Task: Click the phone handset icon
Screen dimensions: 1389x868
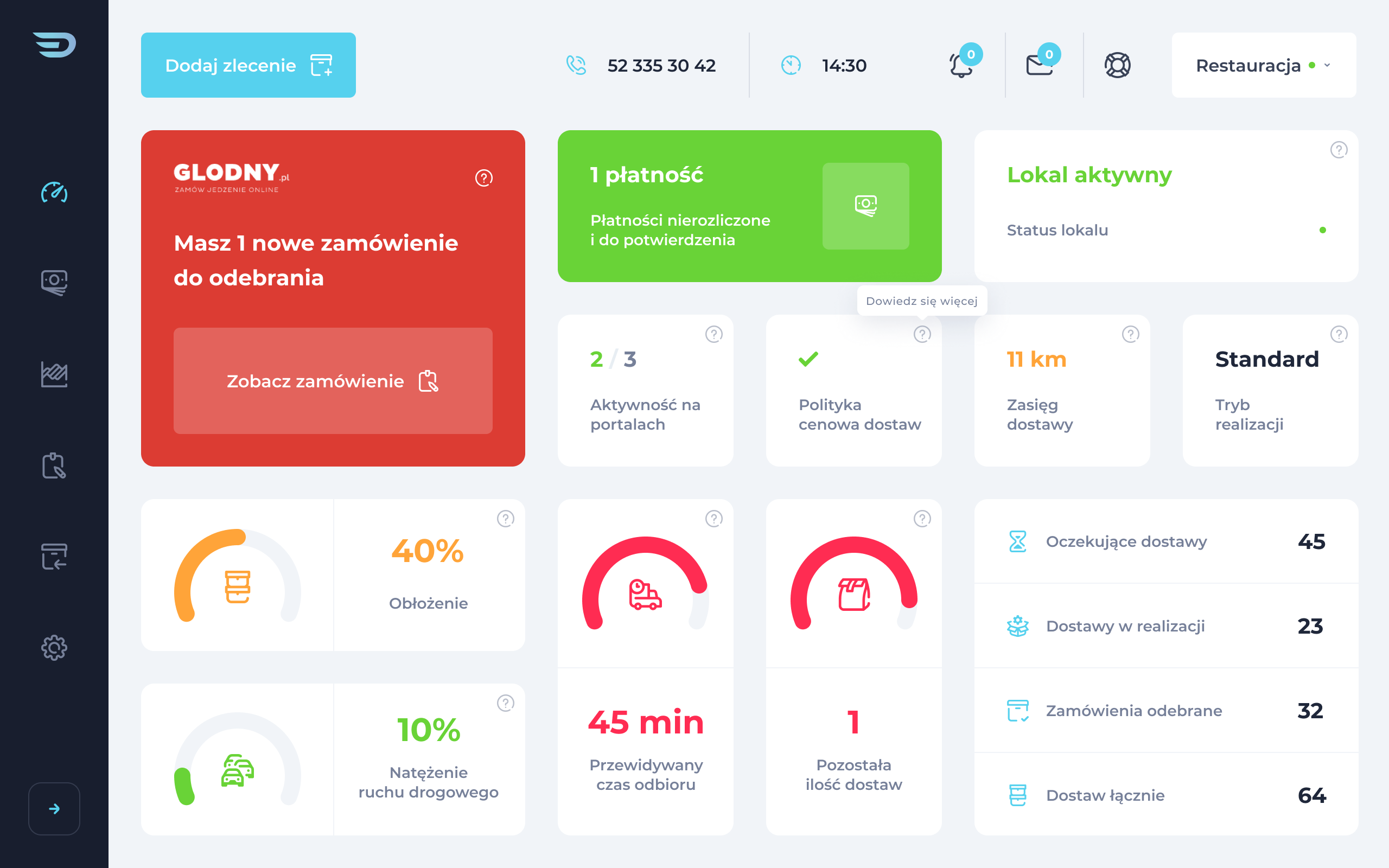Action: (576, 65)
